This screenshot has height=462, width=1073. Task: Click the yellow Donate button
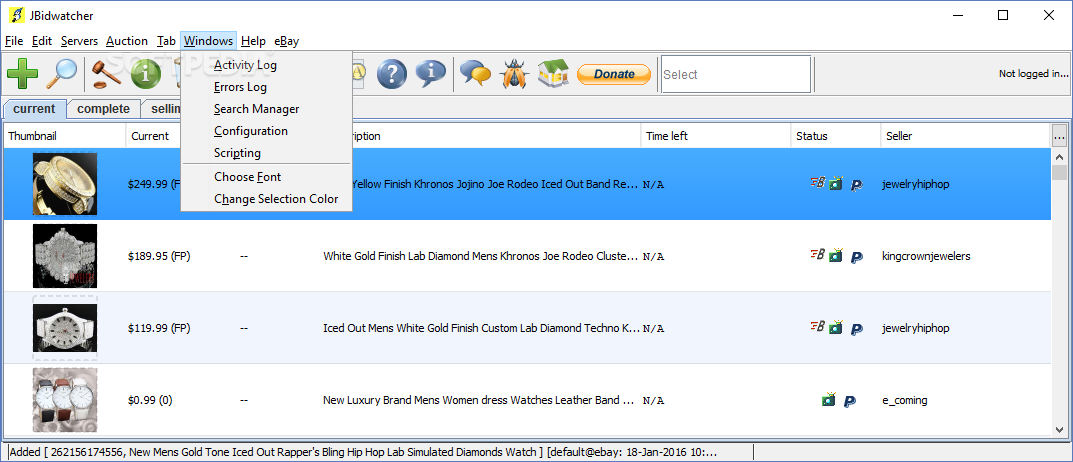(x=614, y=74)
